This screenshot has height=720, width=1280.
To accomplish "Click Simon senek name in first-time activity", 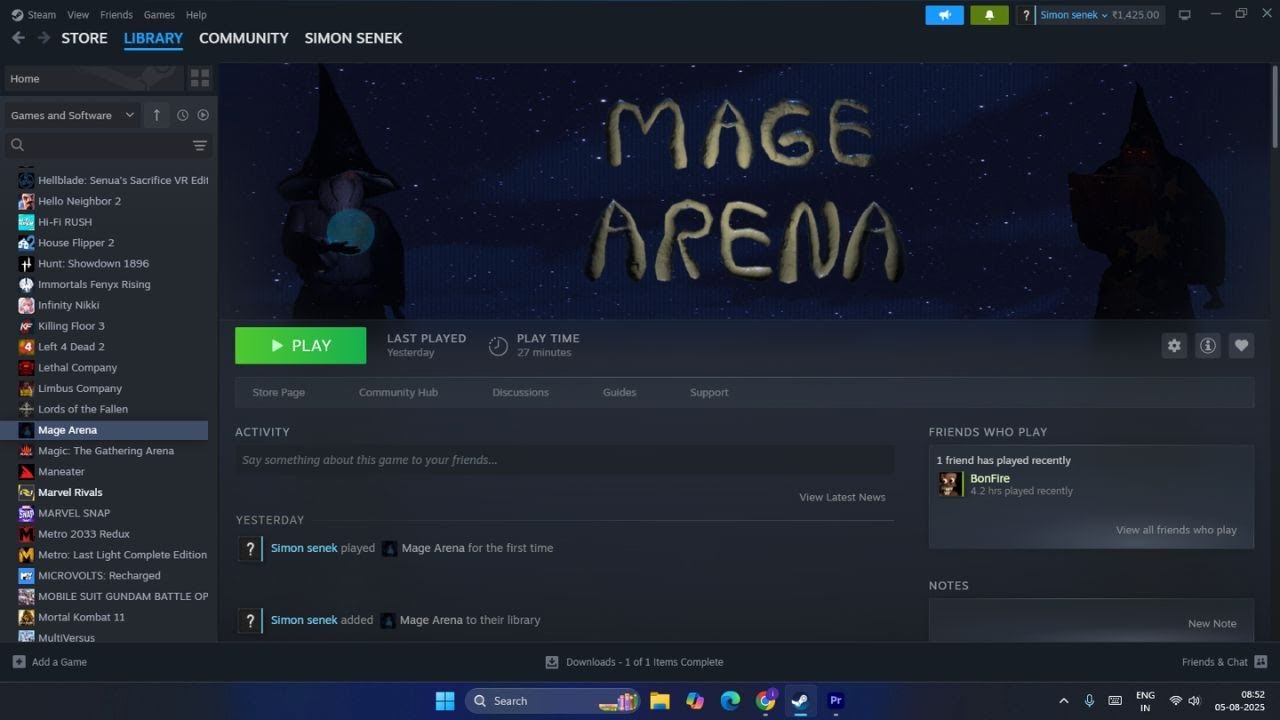I will pos(304,548).
